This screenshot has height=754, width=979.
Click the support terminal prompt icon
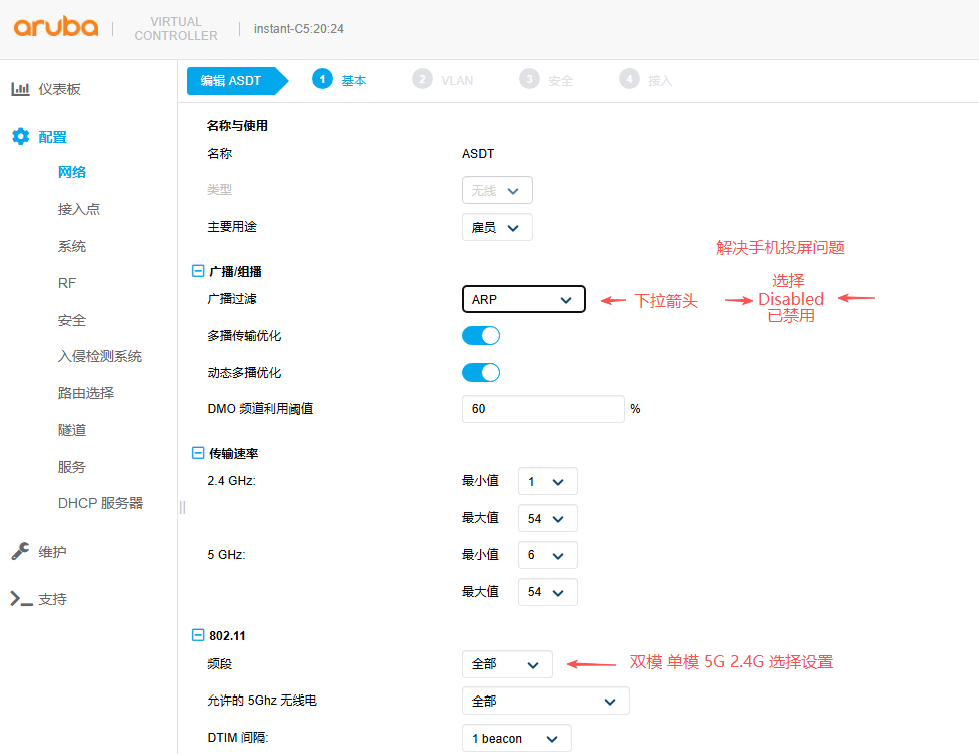point(20,599)
